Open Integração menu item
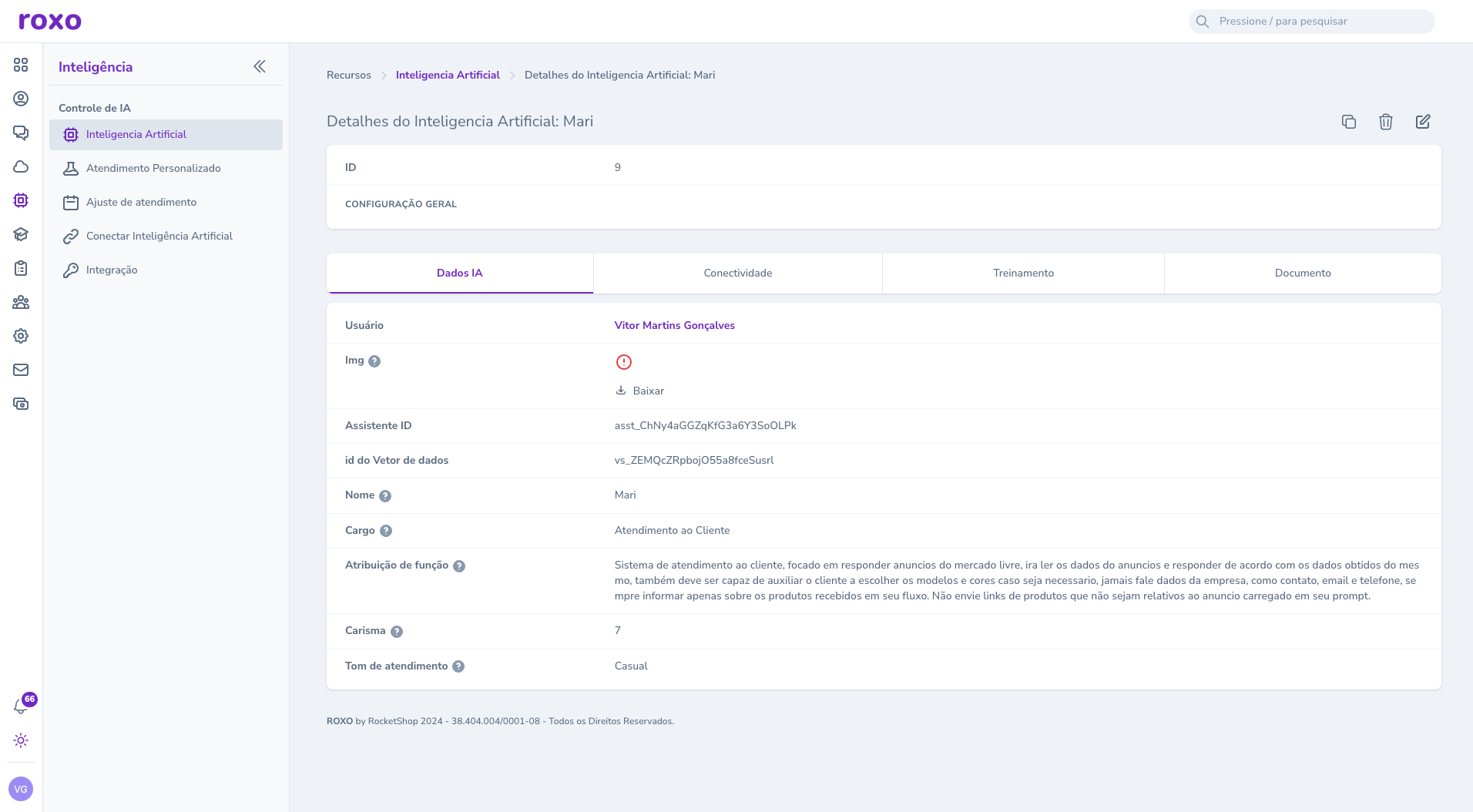The image size is (1473, 812). pyautogui.click(x=166, y=270)
